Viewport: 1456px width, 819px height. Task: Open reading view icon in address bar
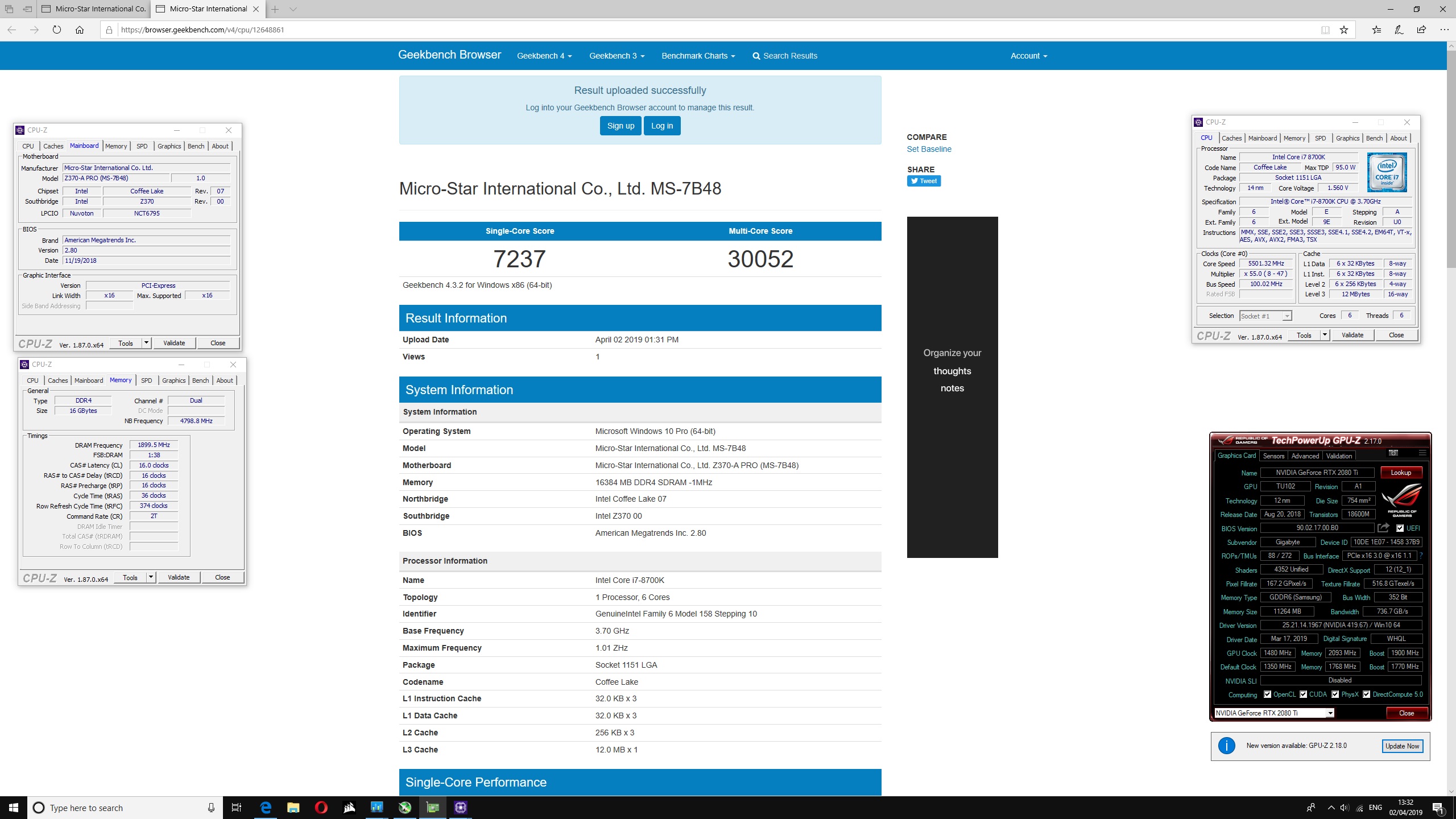[x=1325, y=30]
